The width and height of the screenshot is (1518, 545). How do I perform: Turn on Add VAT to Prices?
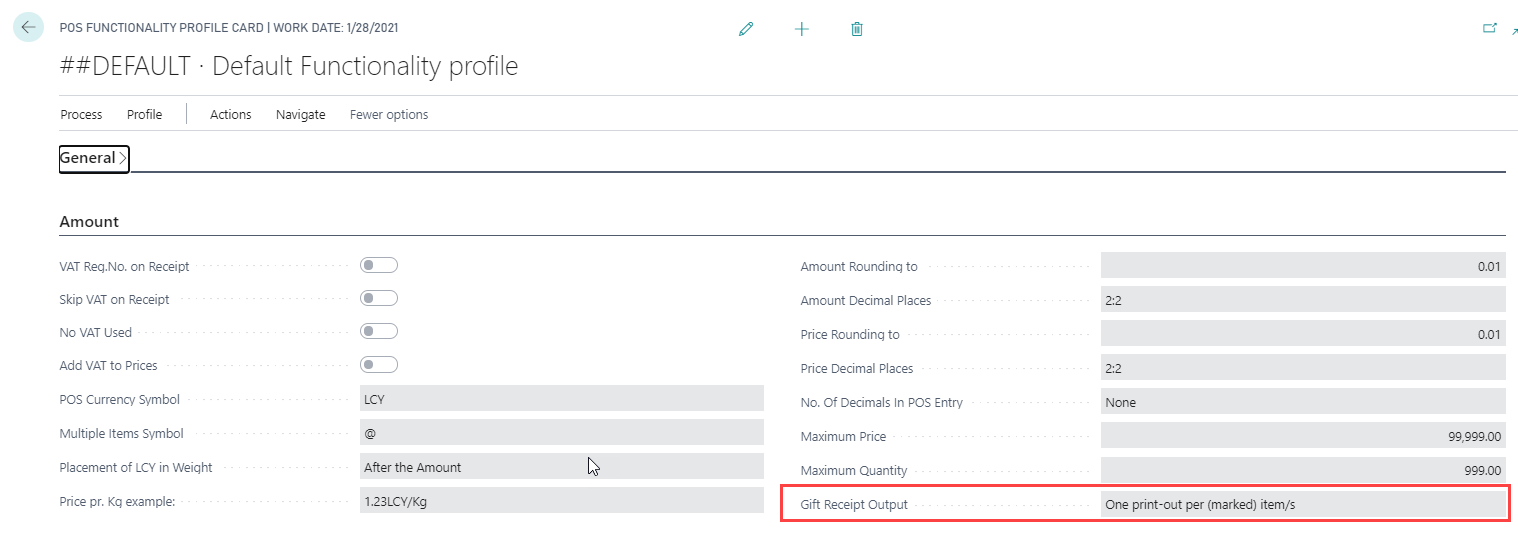click(x=379, y=364)
